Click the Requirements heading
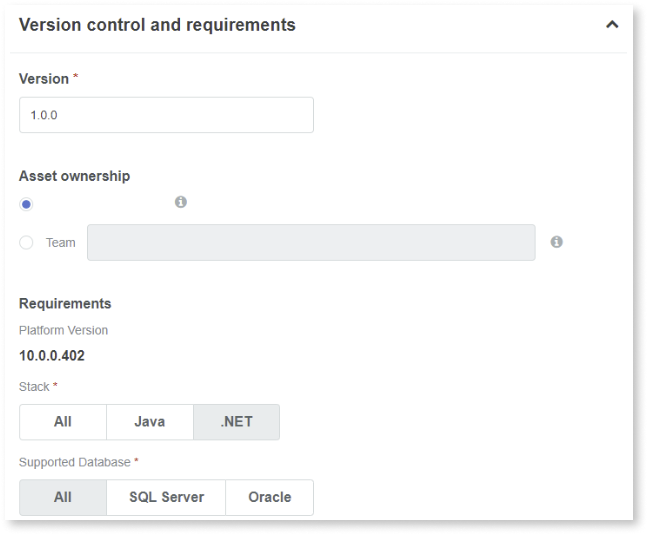The image size is (648, 535). 65,303
